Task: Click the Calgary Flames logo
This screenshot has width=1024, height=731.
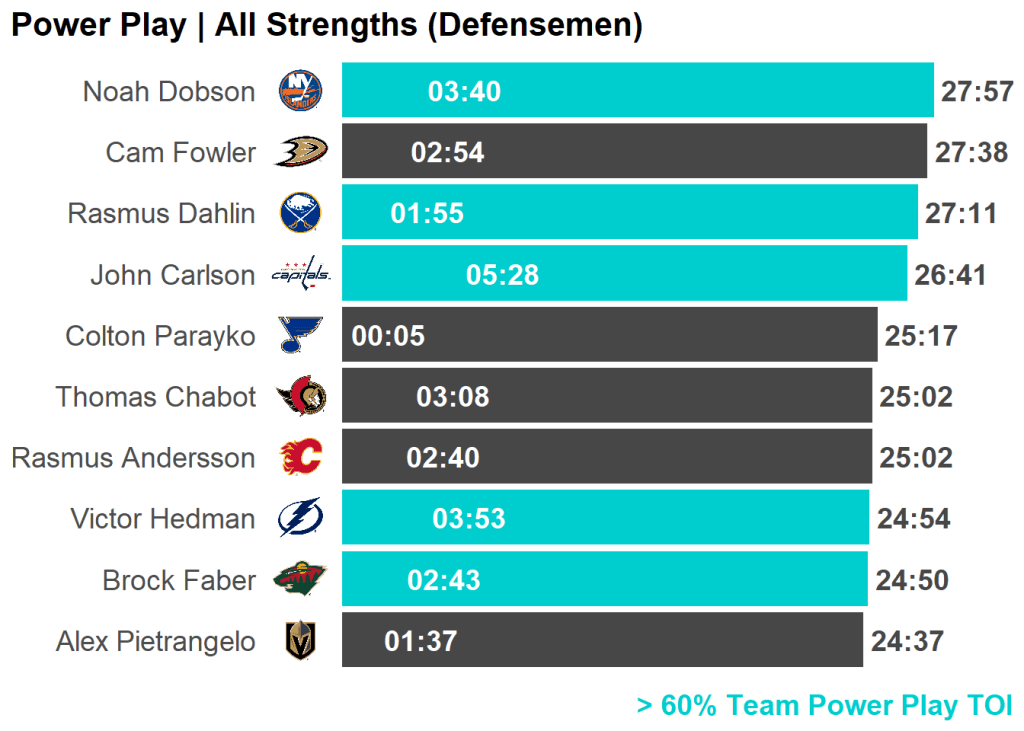Action: 300,458
